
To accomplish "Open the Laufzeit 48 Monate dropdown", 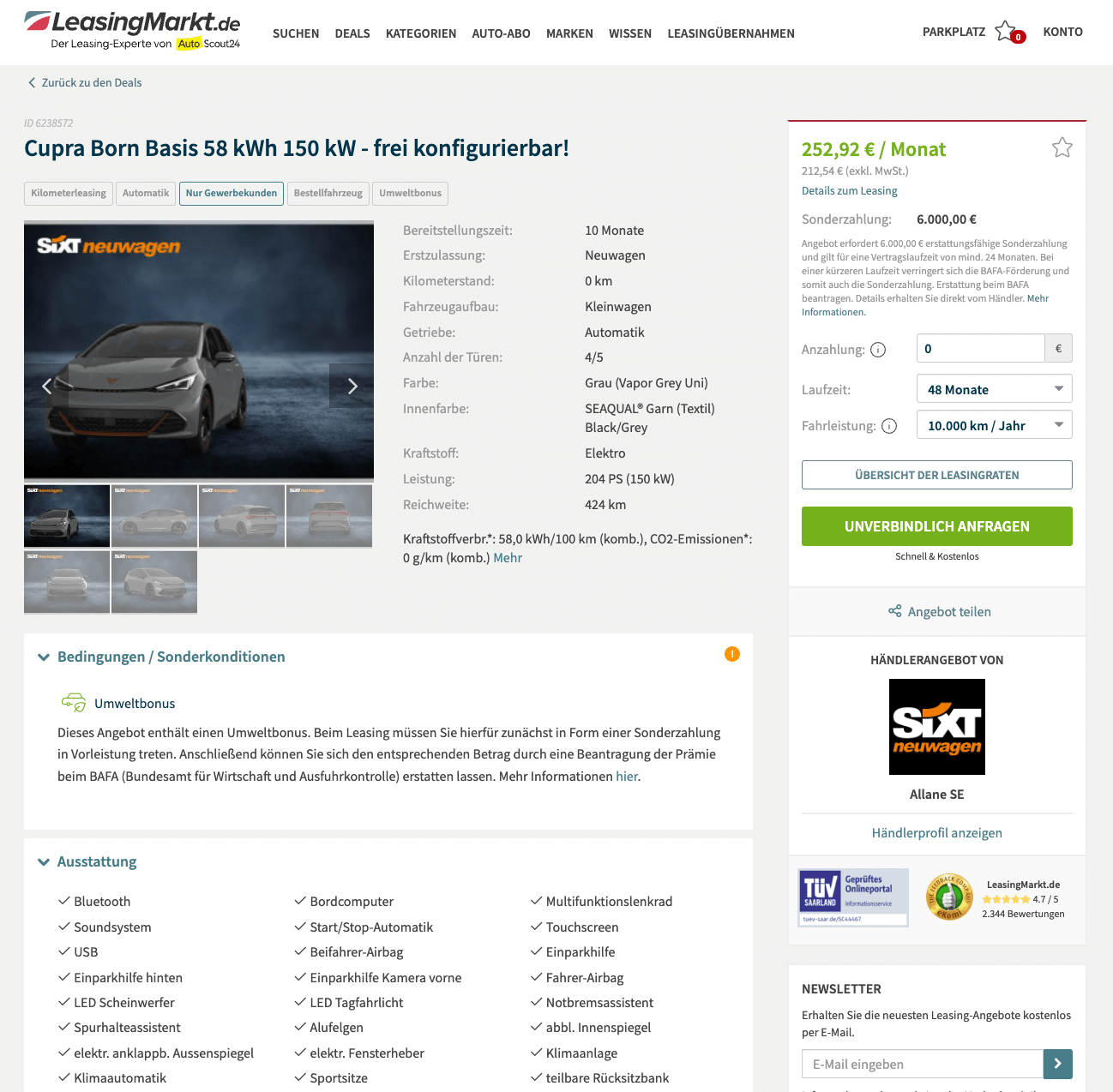I will (995, 389).
